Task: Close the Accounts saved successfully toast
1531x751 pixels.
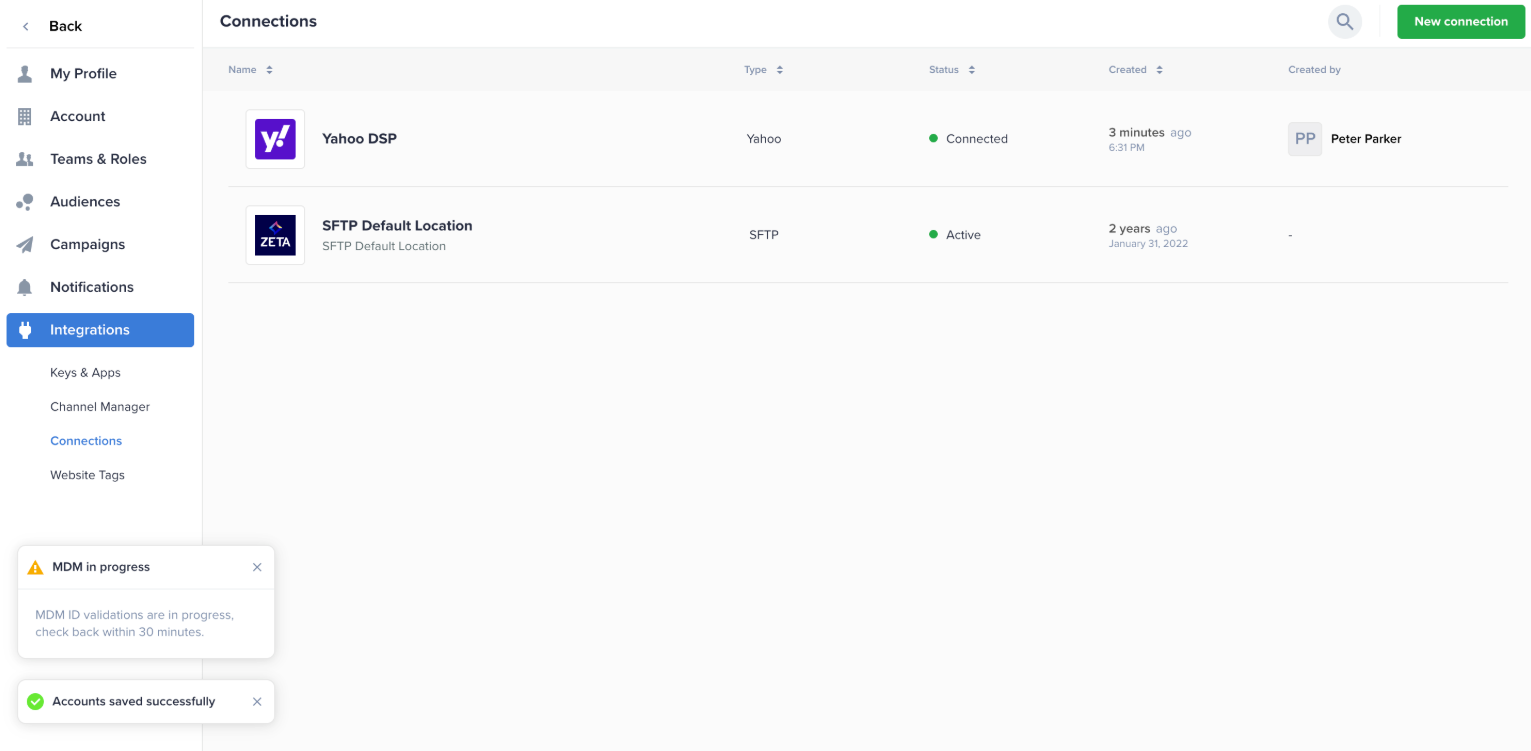Action: coord(257,702)
